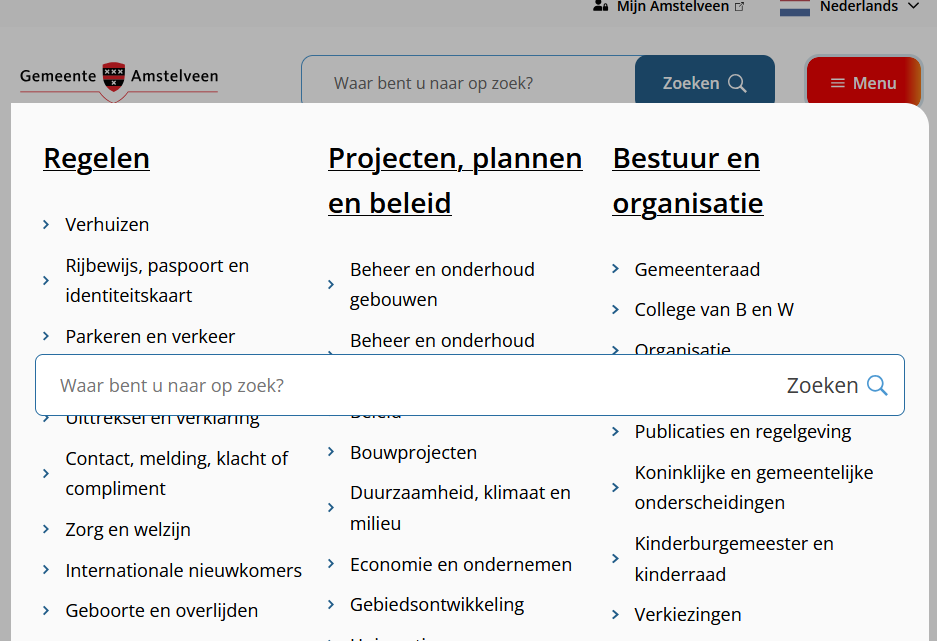Open the Regelen heading link
Screen dimensions: 937x641
click(96, 158)
